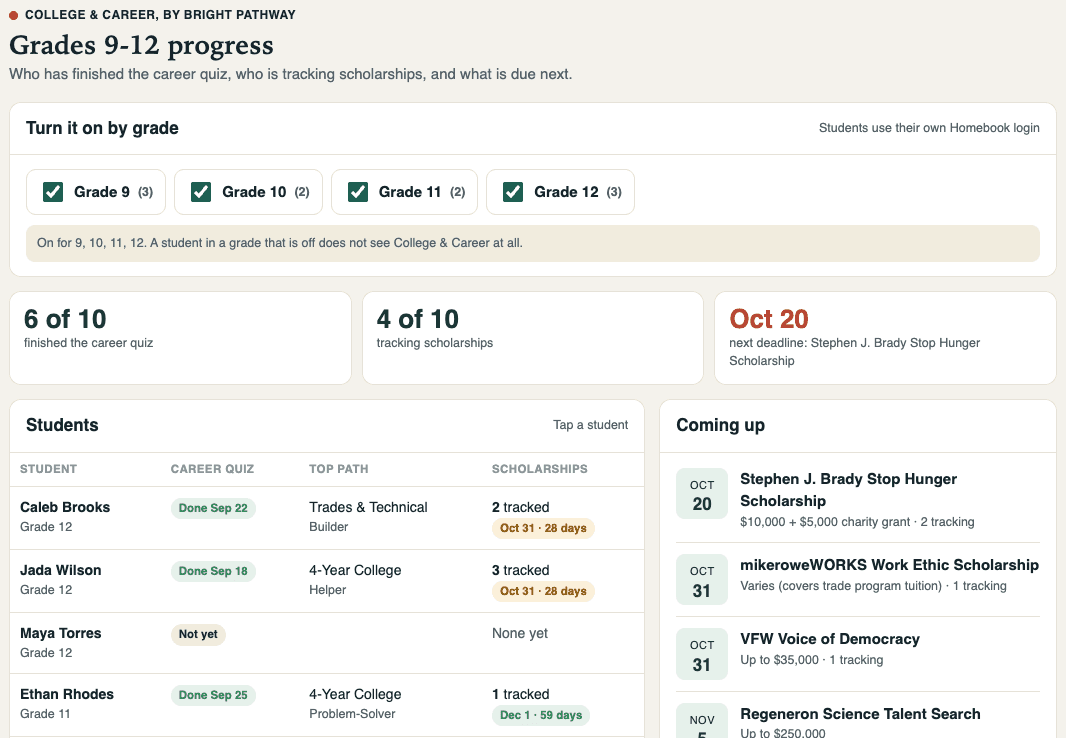Click Maya Torres' None yet scholarships

pos(520,633)
